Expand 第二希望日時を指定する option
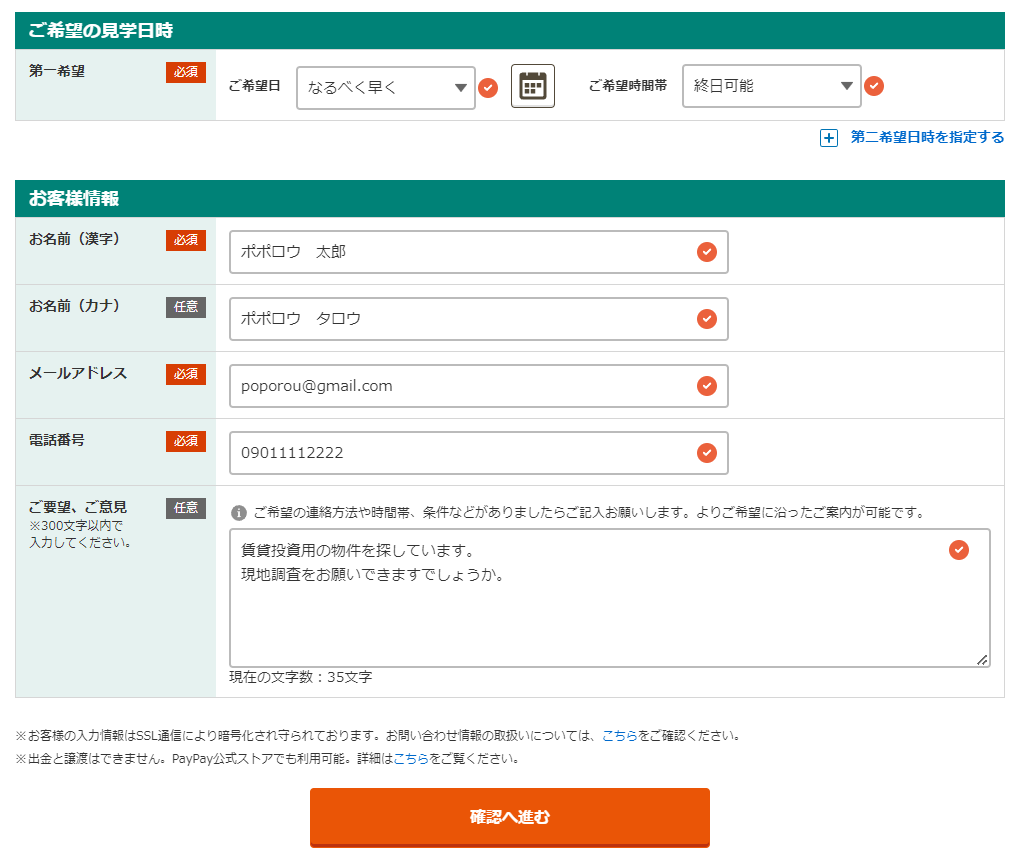Image resolution: width=1022 pixels, height=864 pixels. tap(927, 138)
